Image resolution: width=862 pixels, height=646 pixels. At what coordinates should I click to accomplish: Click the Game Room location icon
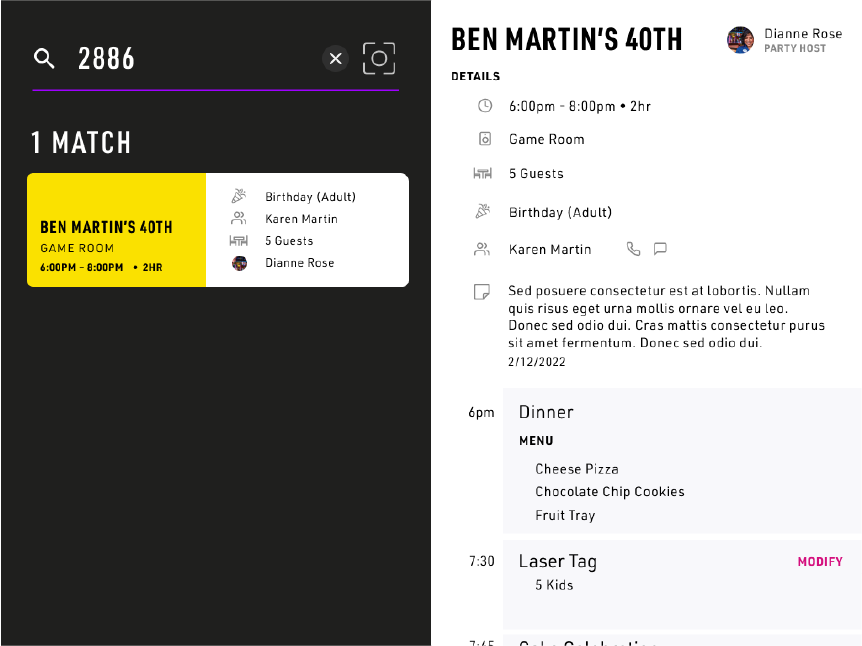click(485, 139)
